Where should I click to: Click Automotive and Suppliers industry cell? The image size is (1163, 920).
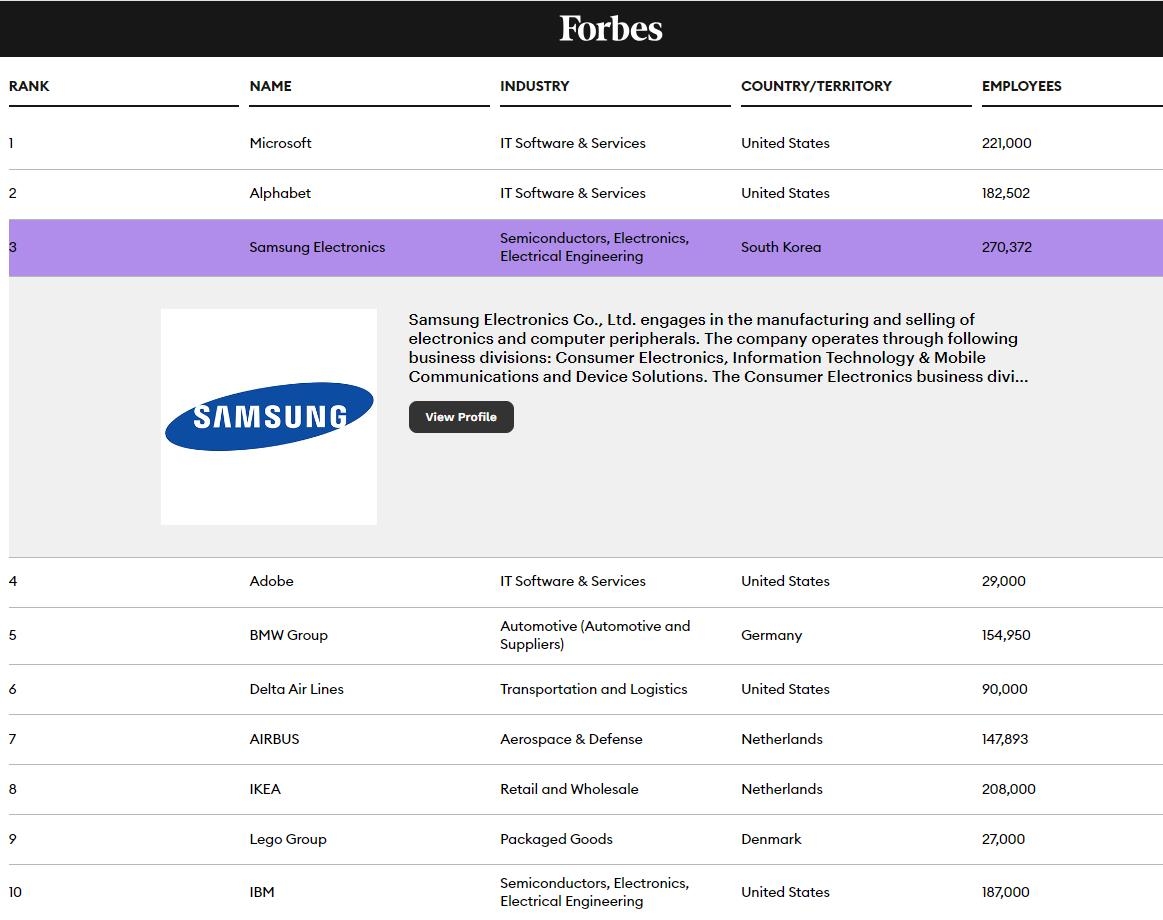[595, 635]
